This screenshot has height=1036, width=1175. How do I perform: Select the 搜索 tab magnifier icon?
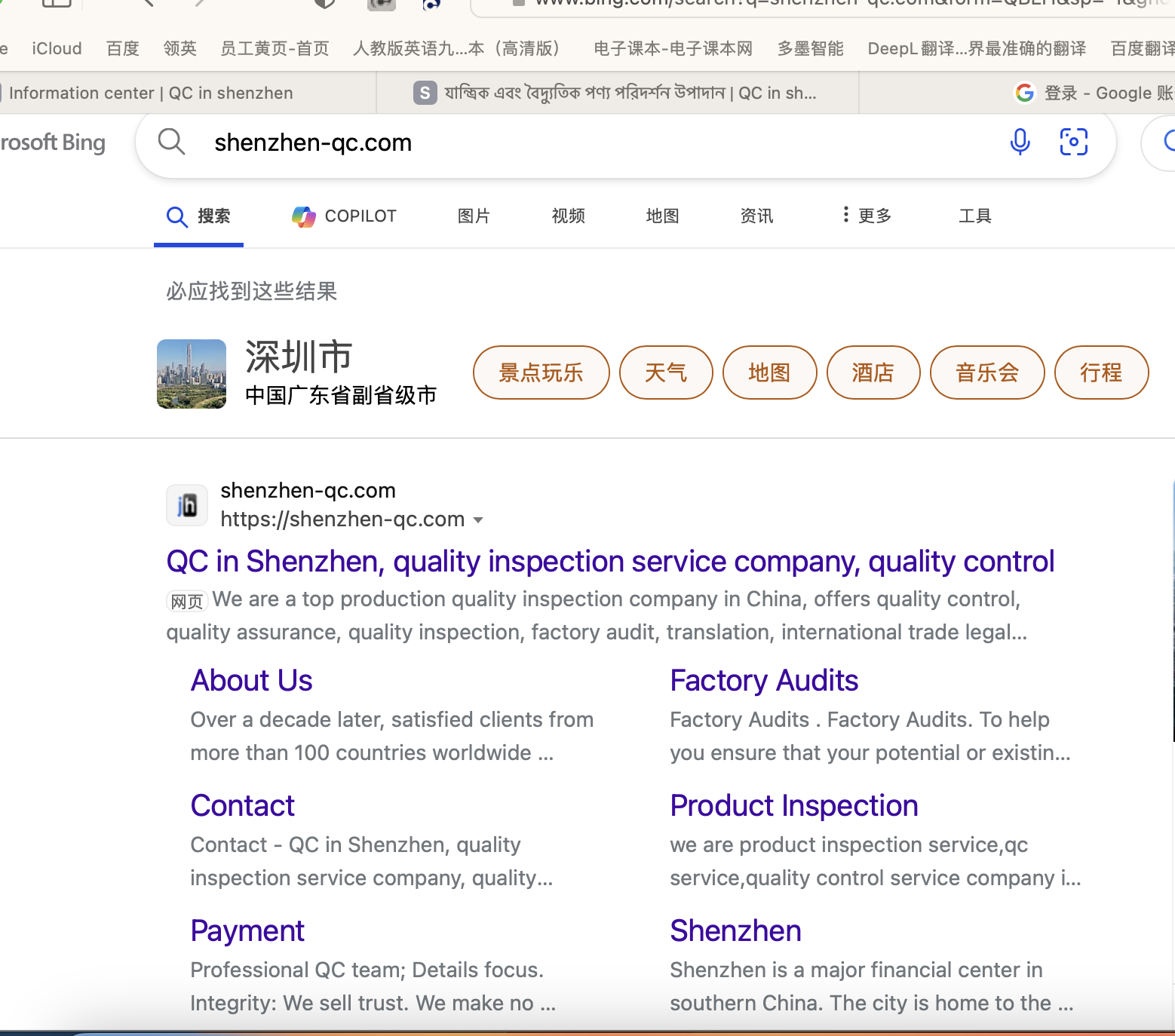176,216
